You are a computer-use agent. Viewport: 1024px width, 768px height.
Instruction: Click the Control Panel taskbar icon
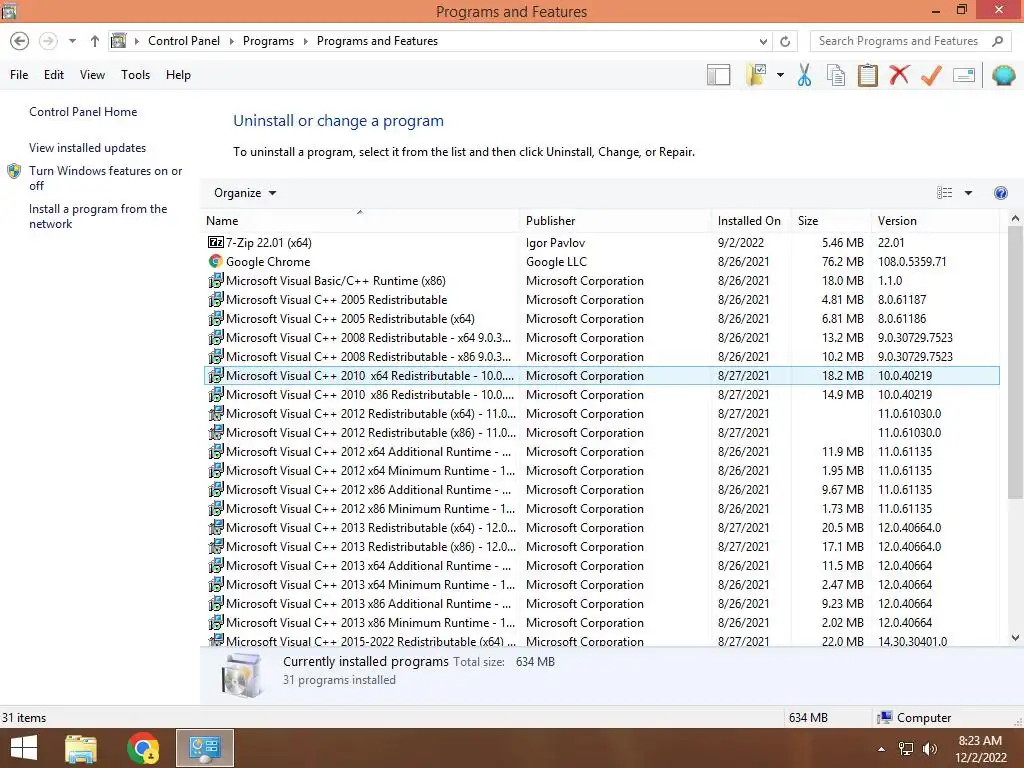[x=204, y=748]
